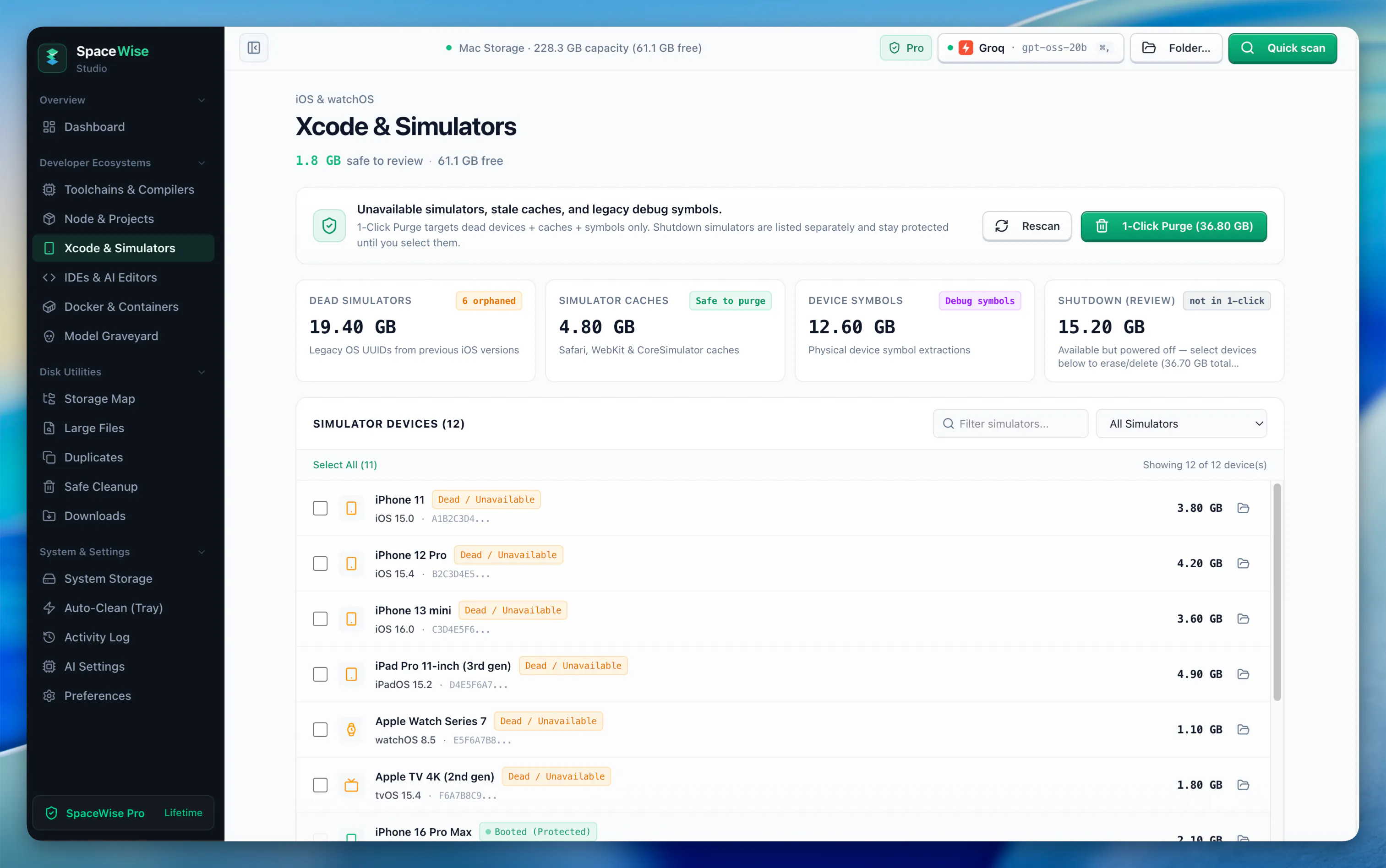Reveal iPhone 13 mini folder icon

pos(1243,619)
